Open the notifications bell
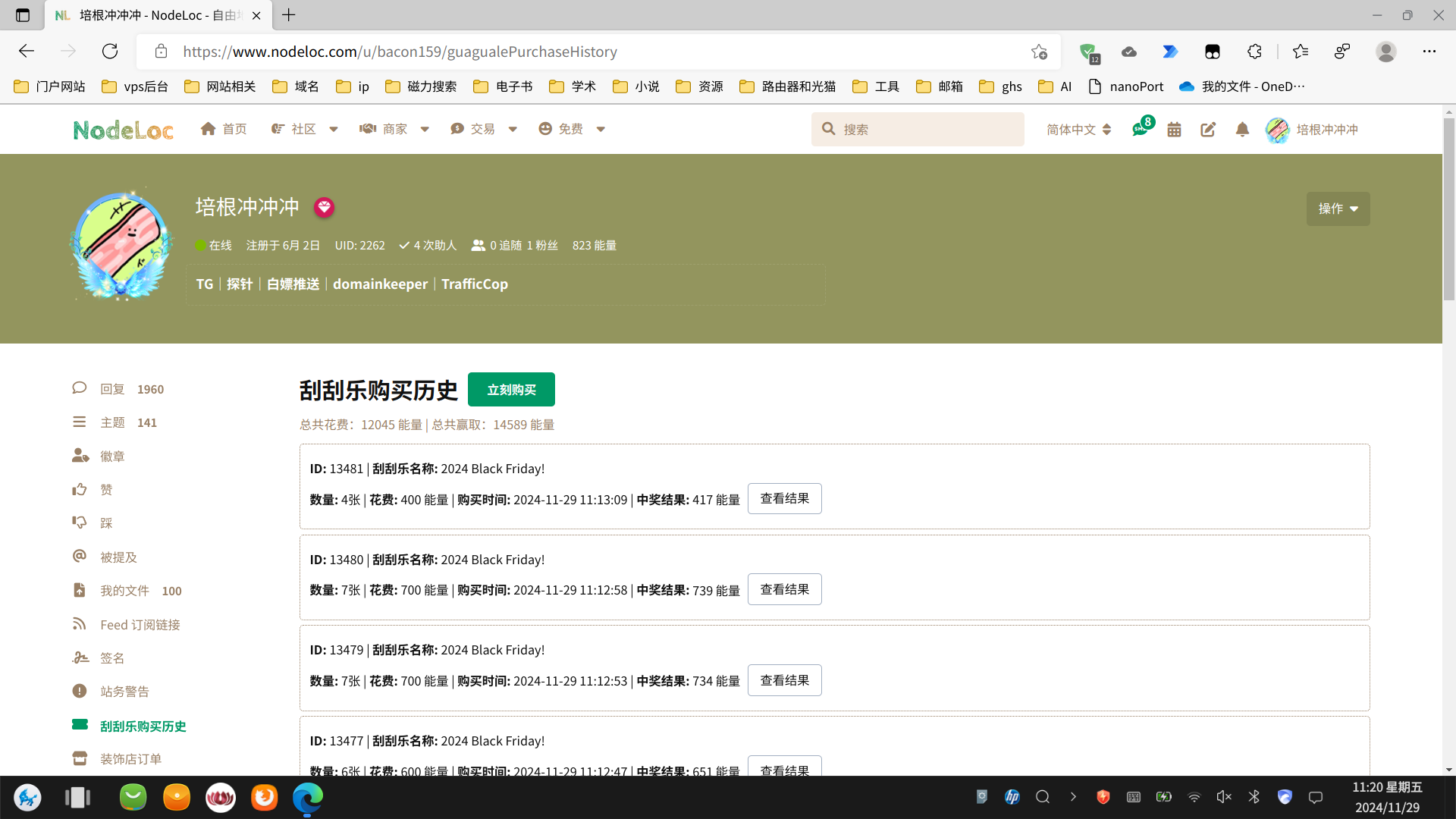The height and width of the screenshot is (819, 1456). [1242, 130]
